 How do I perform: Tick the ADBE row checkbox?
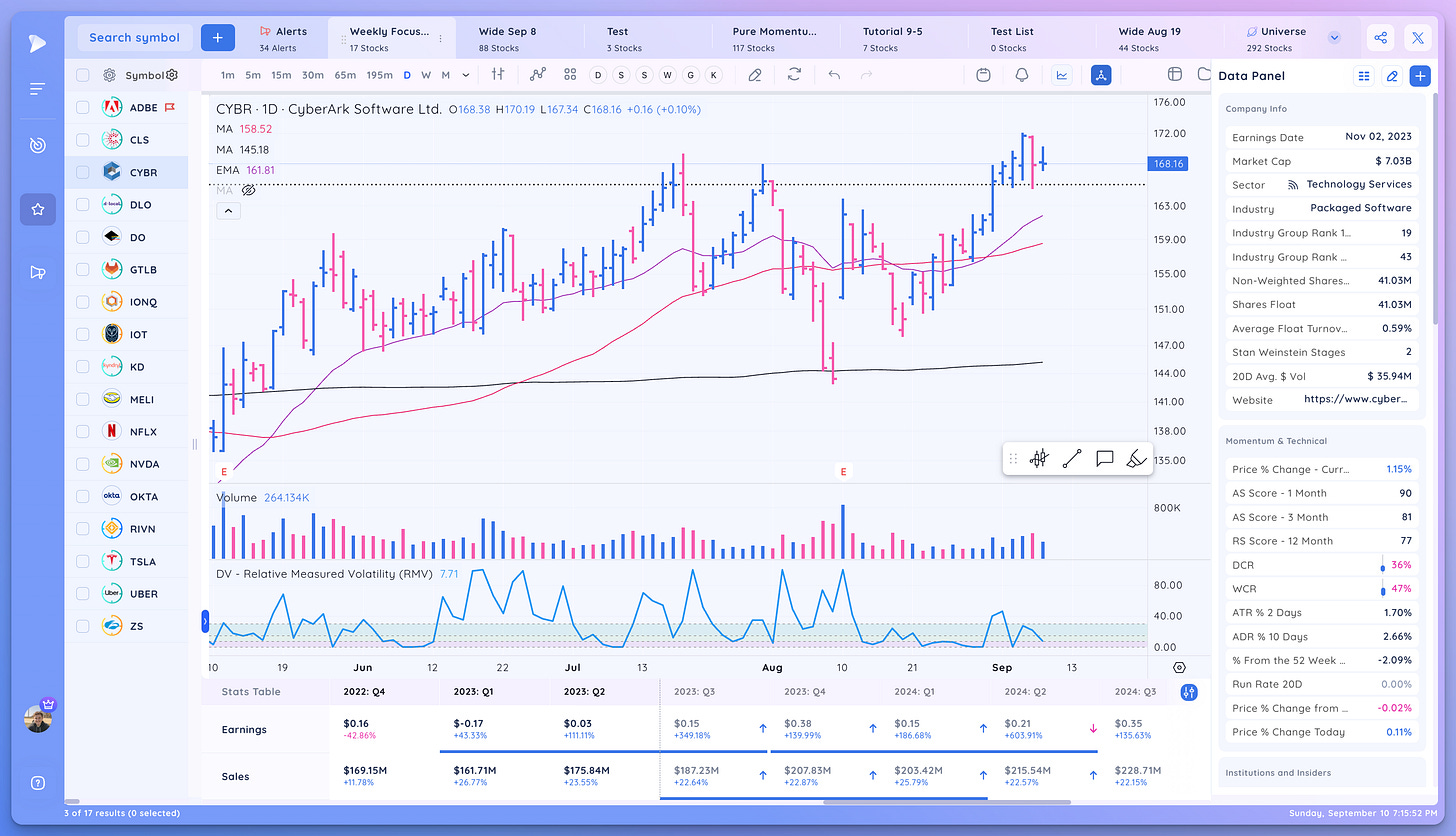[83, 107]
